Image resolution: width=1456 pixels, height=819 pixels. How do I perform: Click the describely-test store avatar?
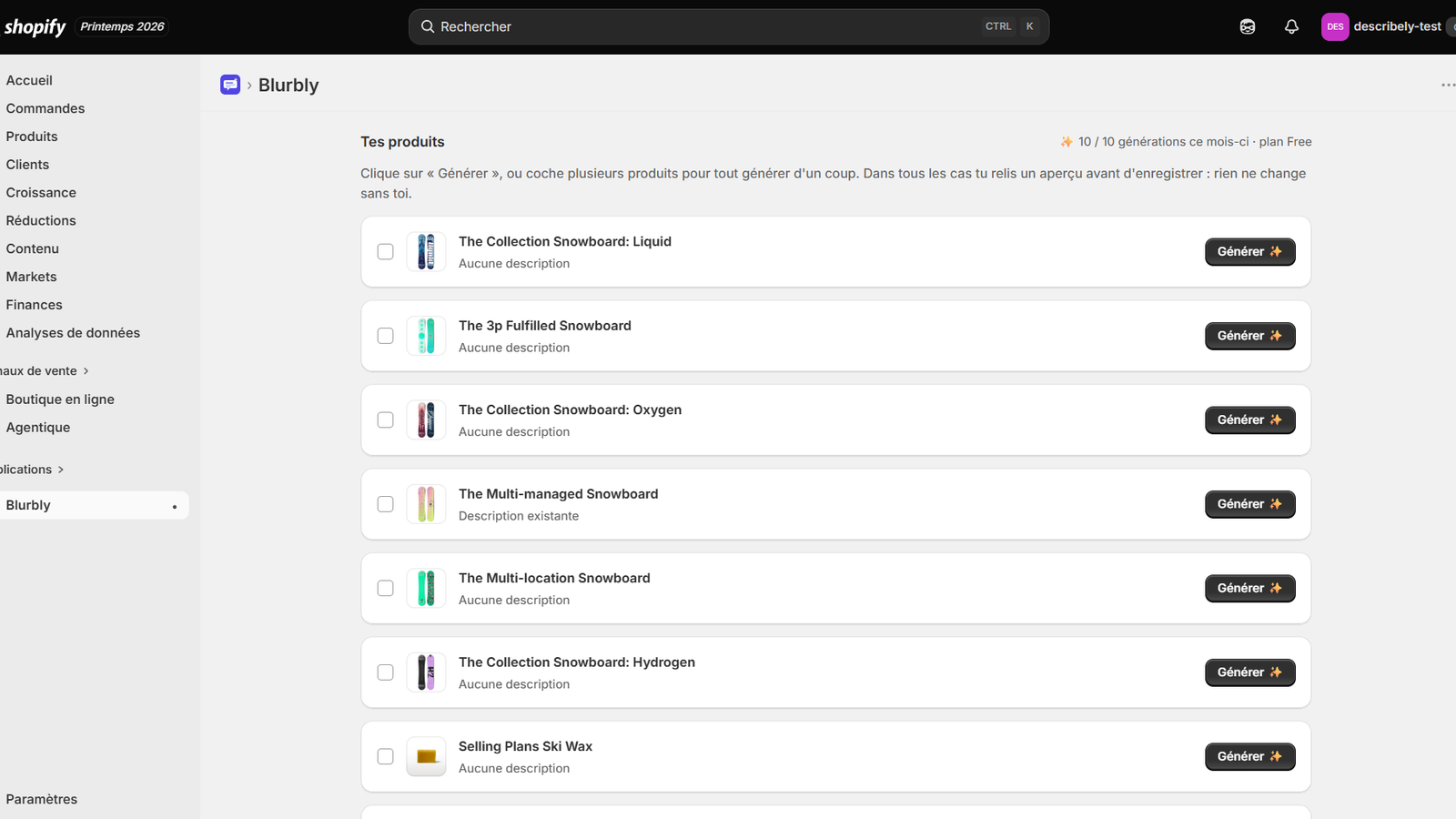1335,26
